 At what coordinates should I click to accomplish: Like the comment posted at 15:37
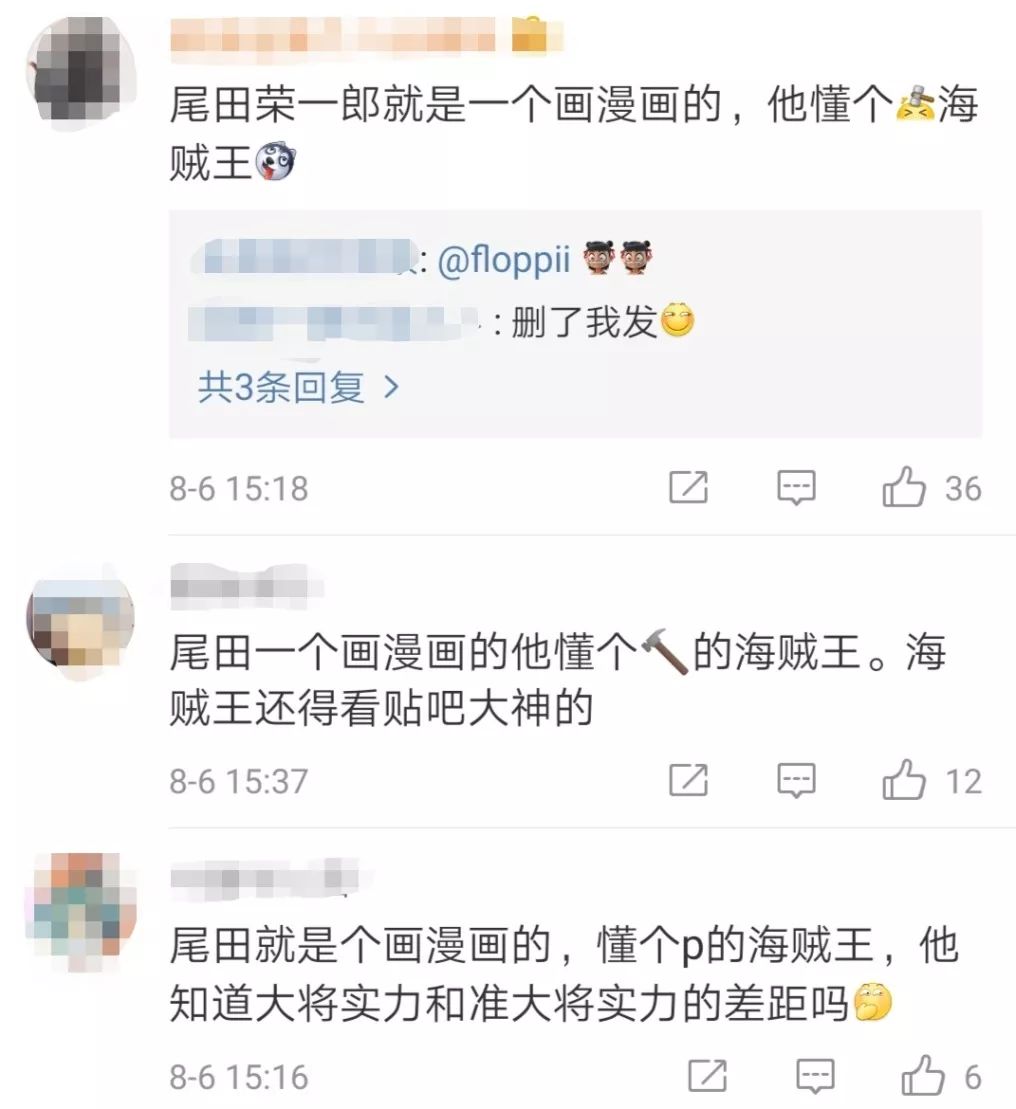coord(904,780)
